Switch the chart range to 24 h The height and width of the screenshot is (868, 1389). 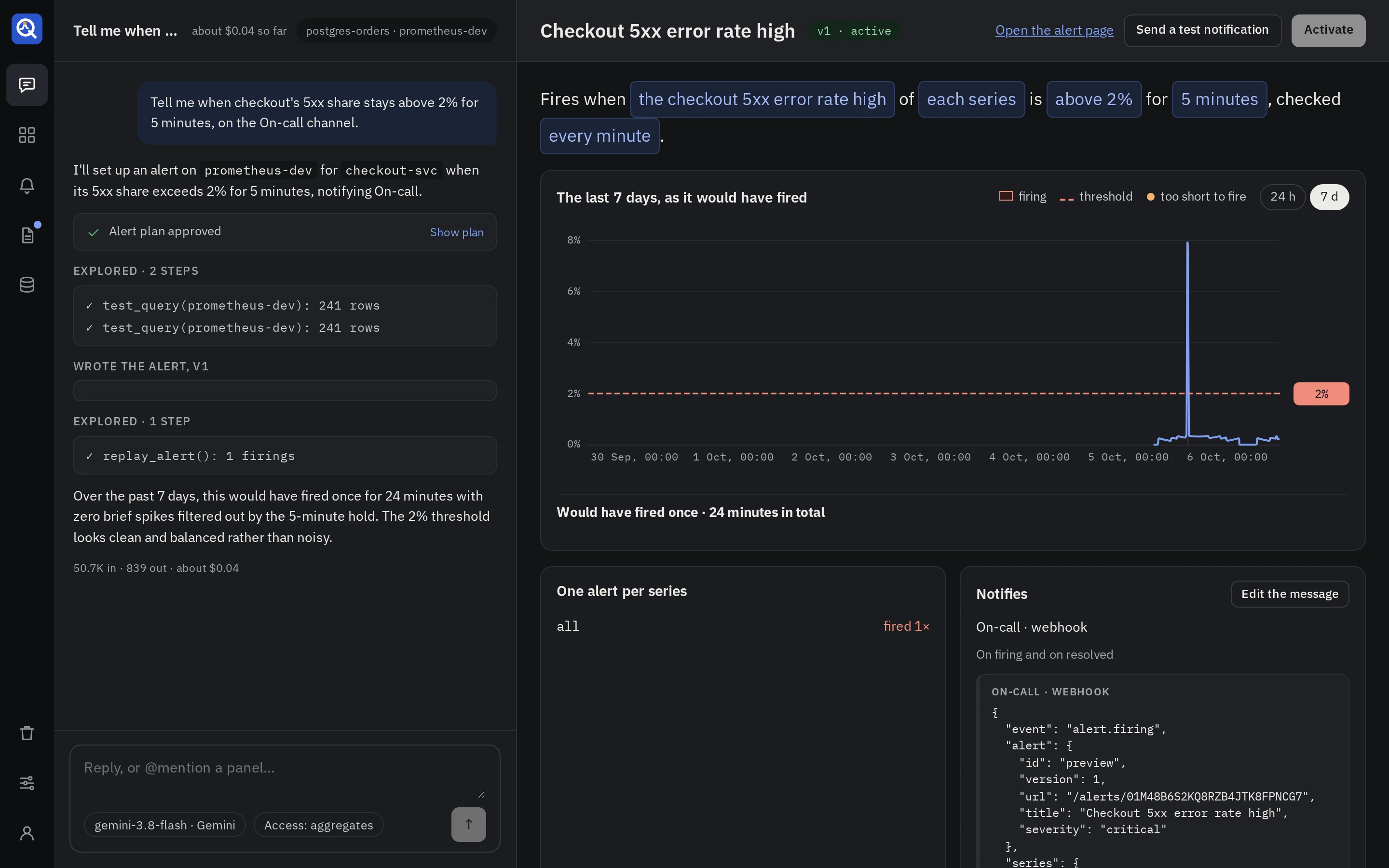(1282, 197)
